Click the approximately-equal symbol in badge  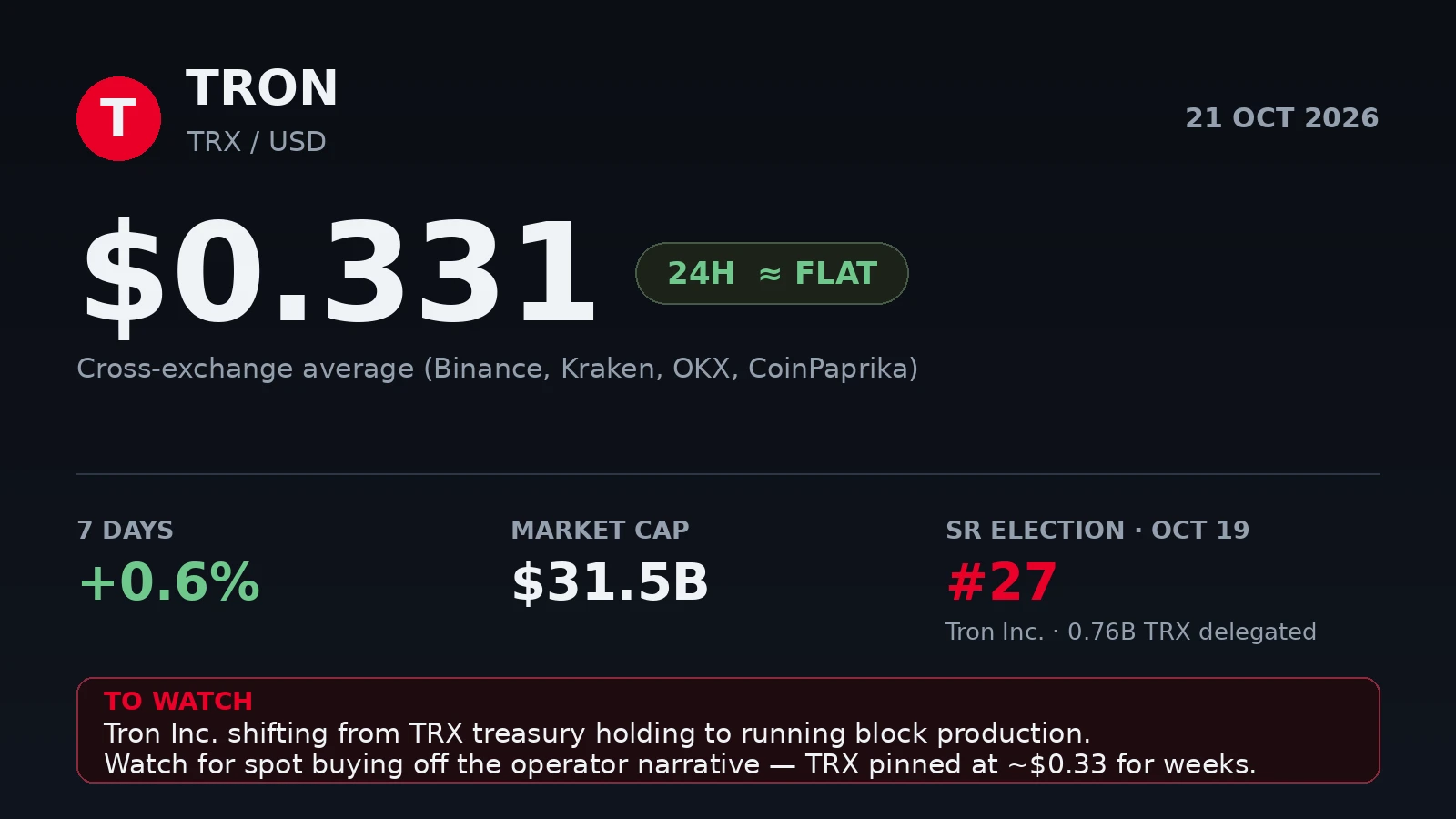pos(770,274)
